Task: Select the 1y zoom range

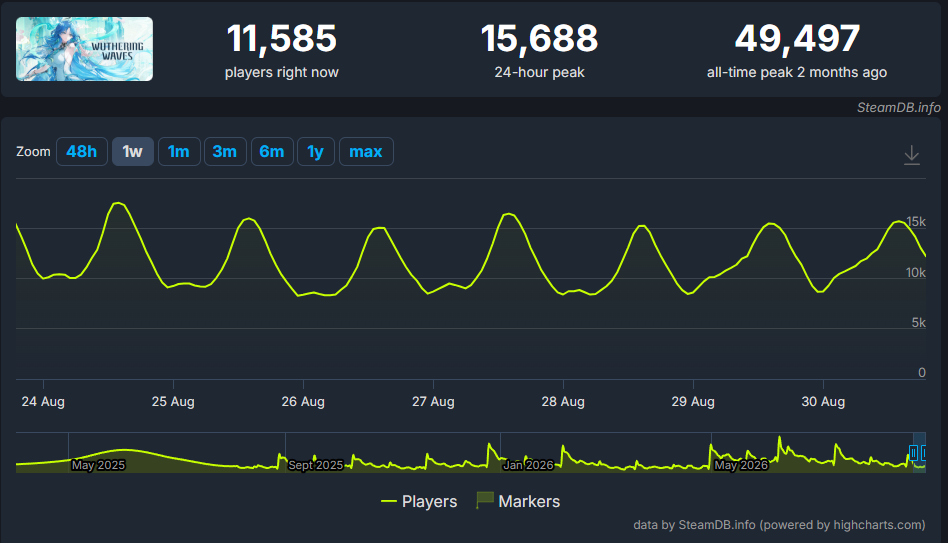Action: tap(316, 151)
